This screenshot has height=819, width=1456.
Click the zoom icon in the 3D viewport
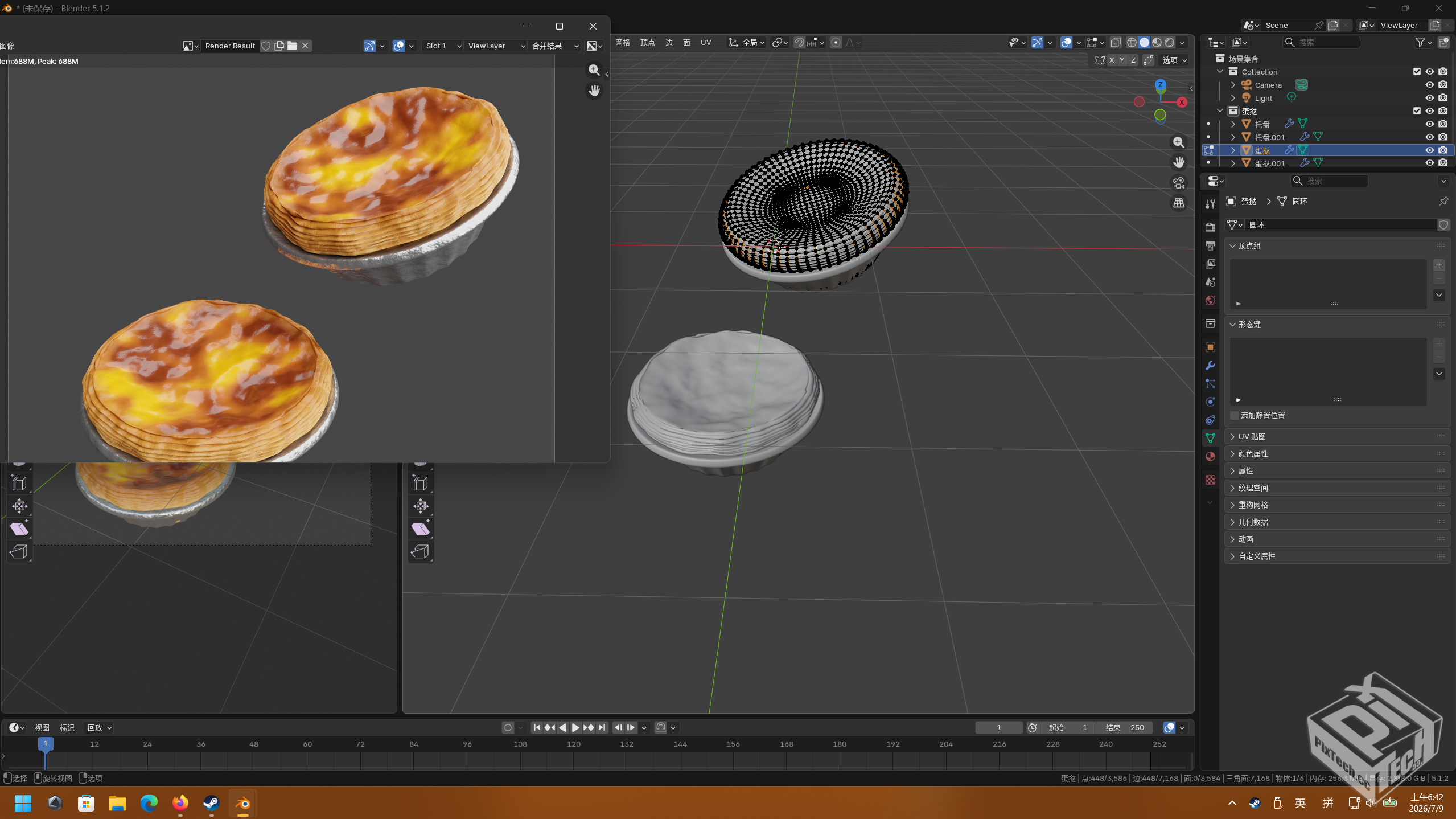pos(1178,142)
